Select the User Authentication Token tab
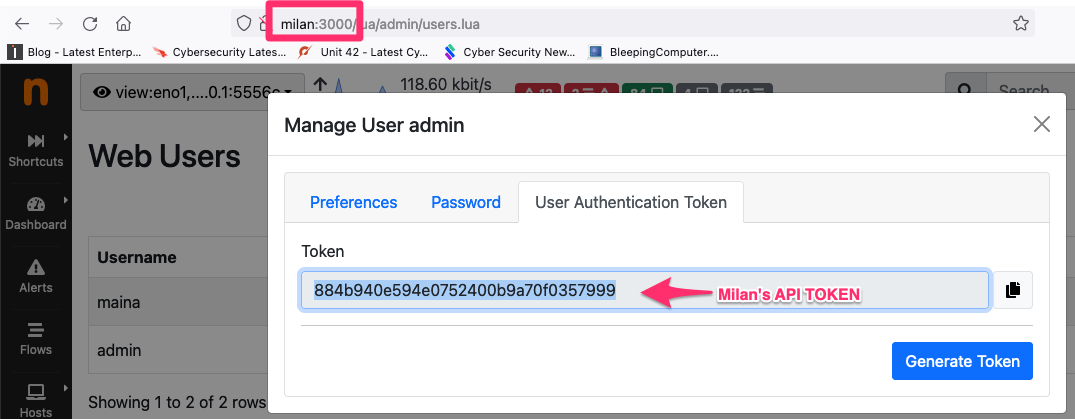The width and height of the screenshot is (1075, 419). [631, 202]
